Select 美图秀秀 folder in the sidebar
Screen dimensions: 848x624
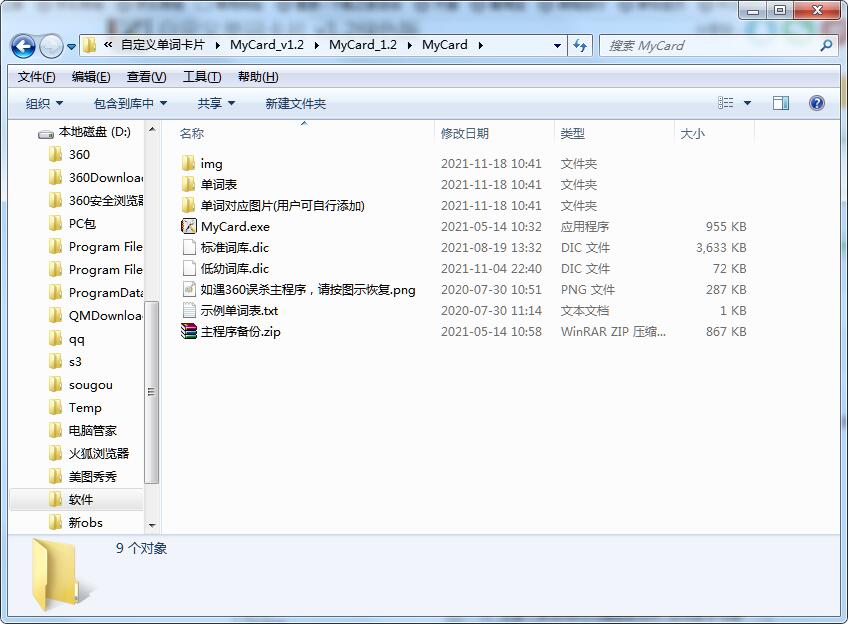[x=83, y=476]
